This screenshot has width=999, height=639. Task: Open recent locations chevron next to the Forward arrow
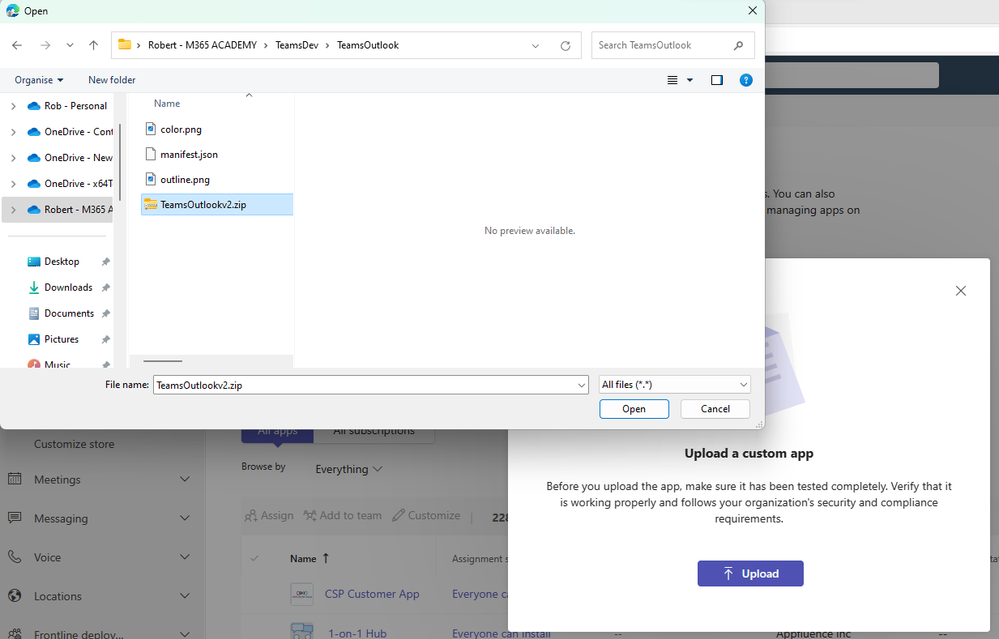click(x=69, y=45)
